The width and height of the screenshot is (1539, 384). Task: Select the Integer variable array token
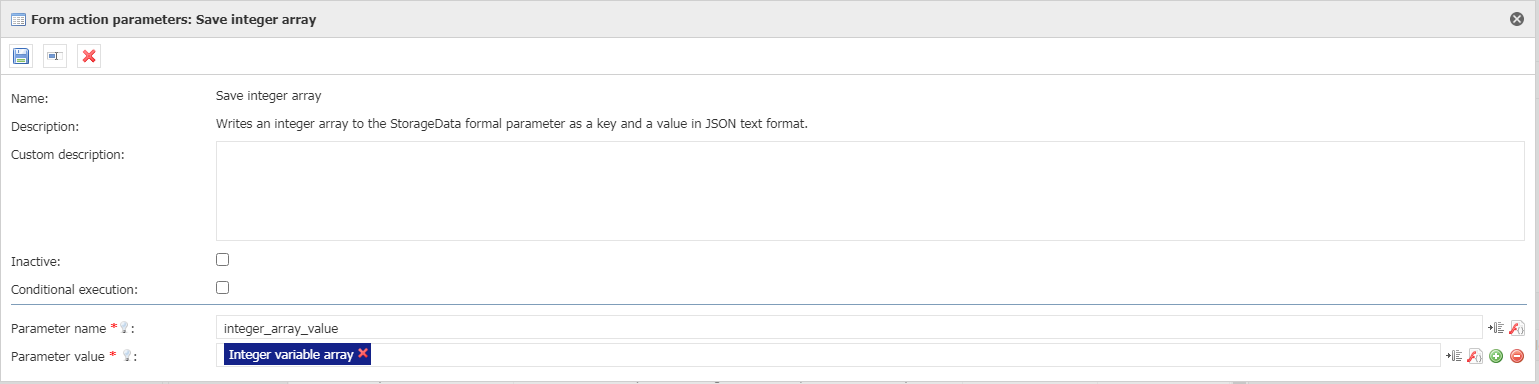point(290,354)
